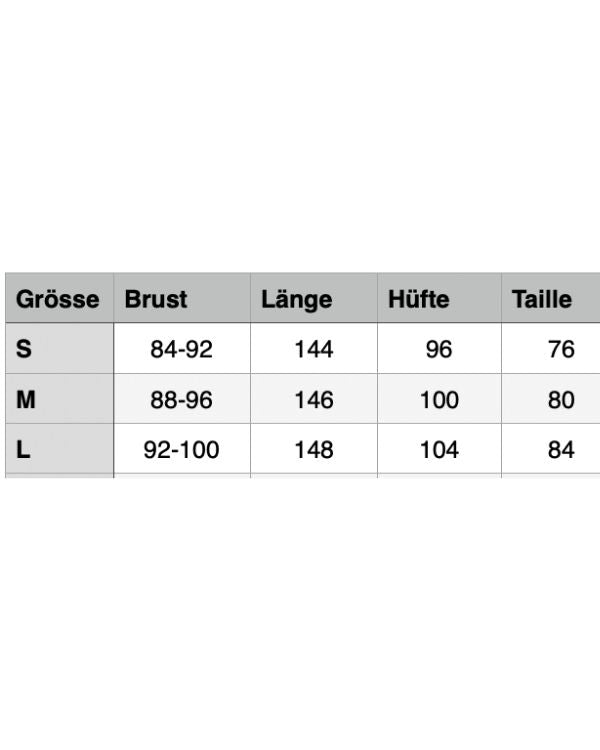Select the S size row label

tap(25, 349)
